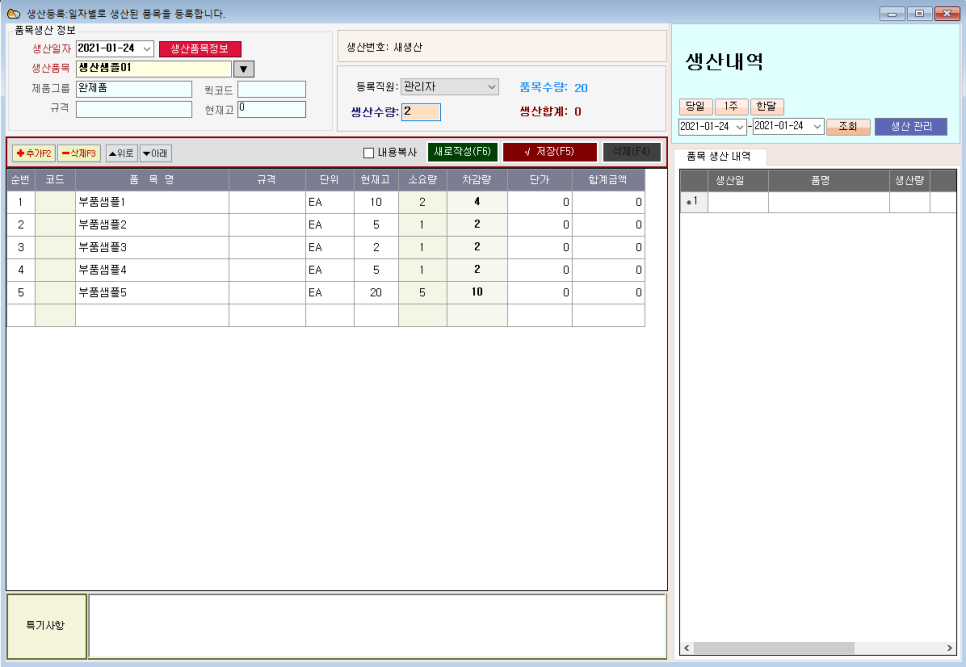
Task: Click the app icon in the title bar
Action: [x=13, y=14]
